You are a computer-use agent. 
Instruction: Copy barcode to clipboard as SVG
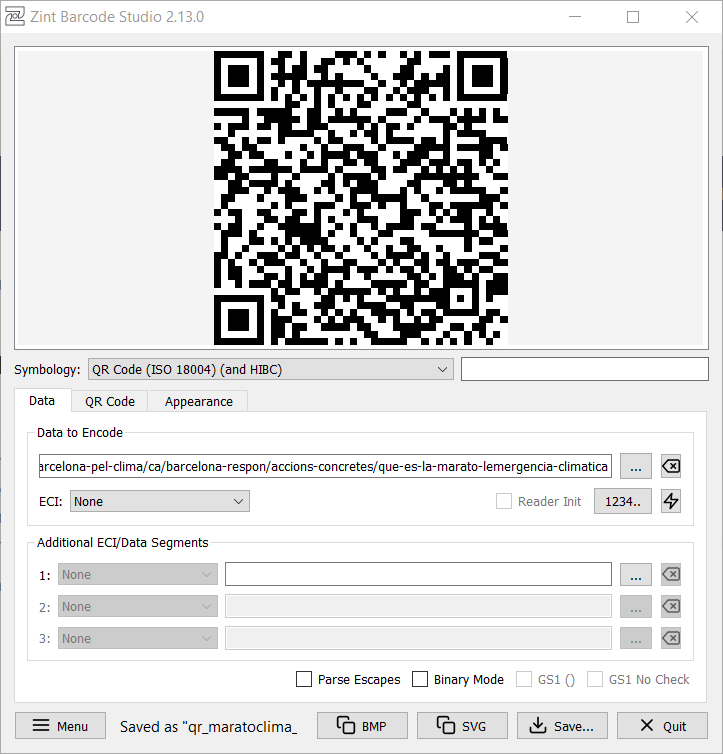click(462, 726)
